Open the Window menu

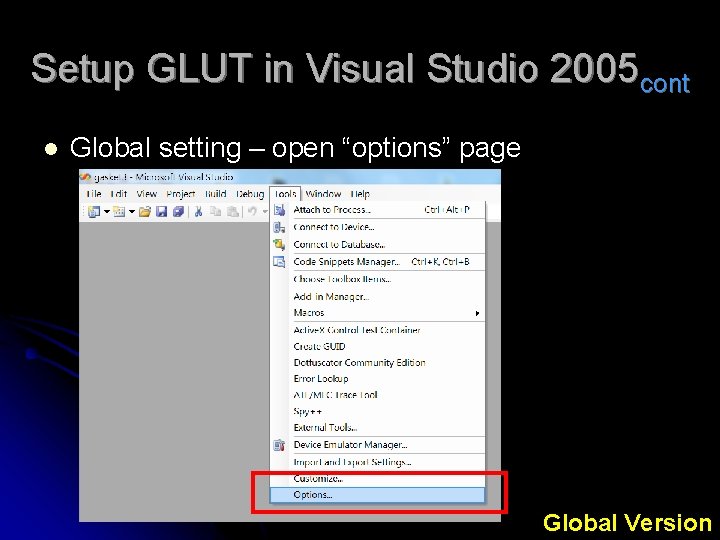tap(323, 194)
